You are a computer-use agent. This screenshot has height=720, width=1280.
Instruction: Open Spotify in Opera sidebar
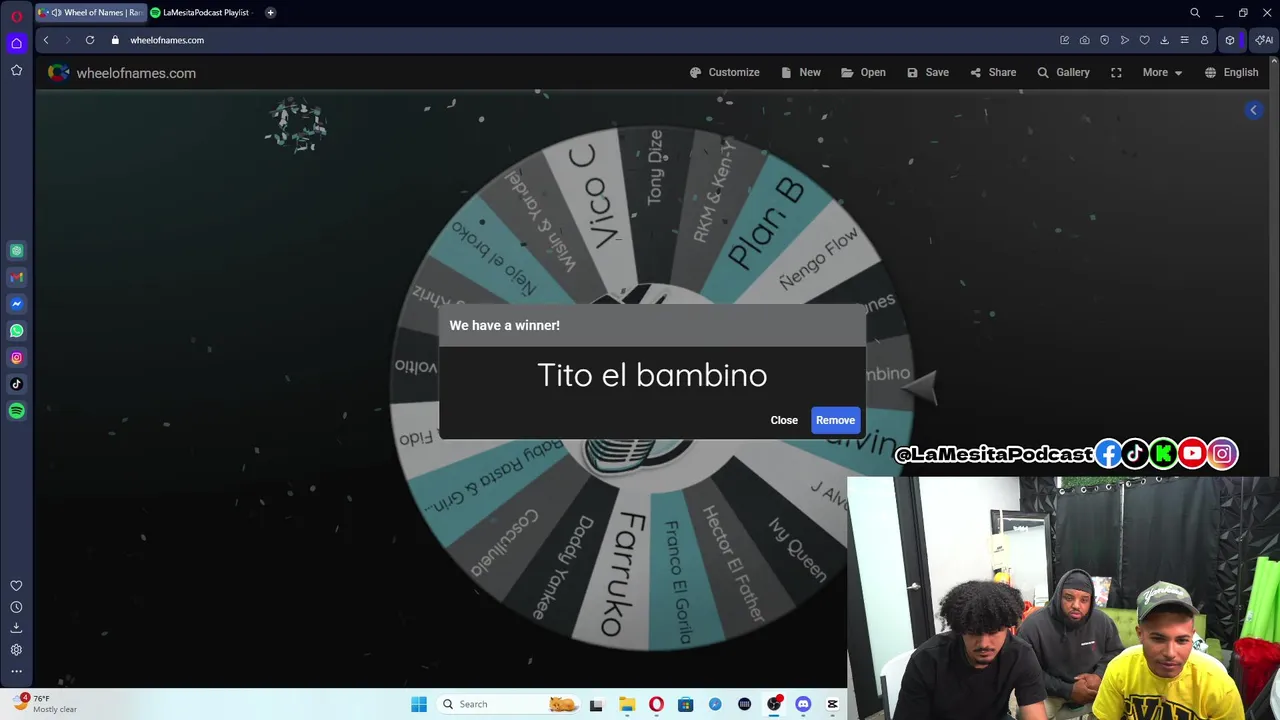coord(16,411)
